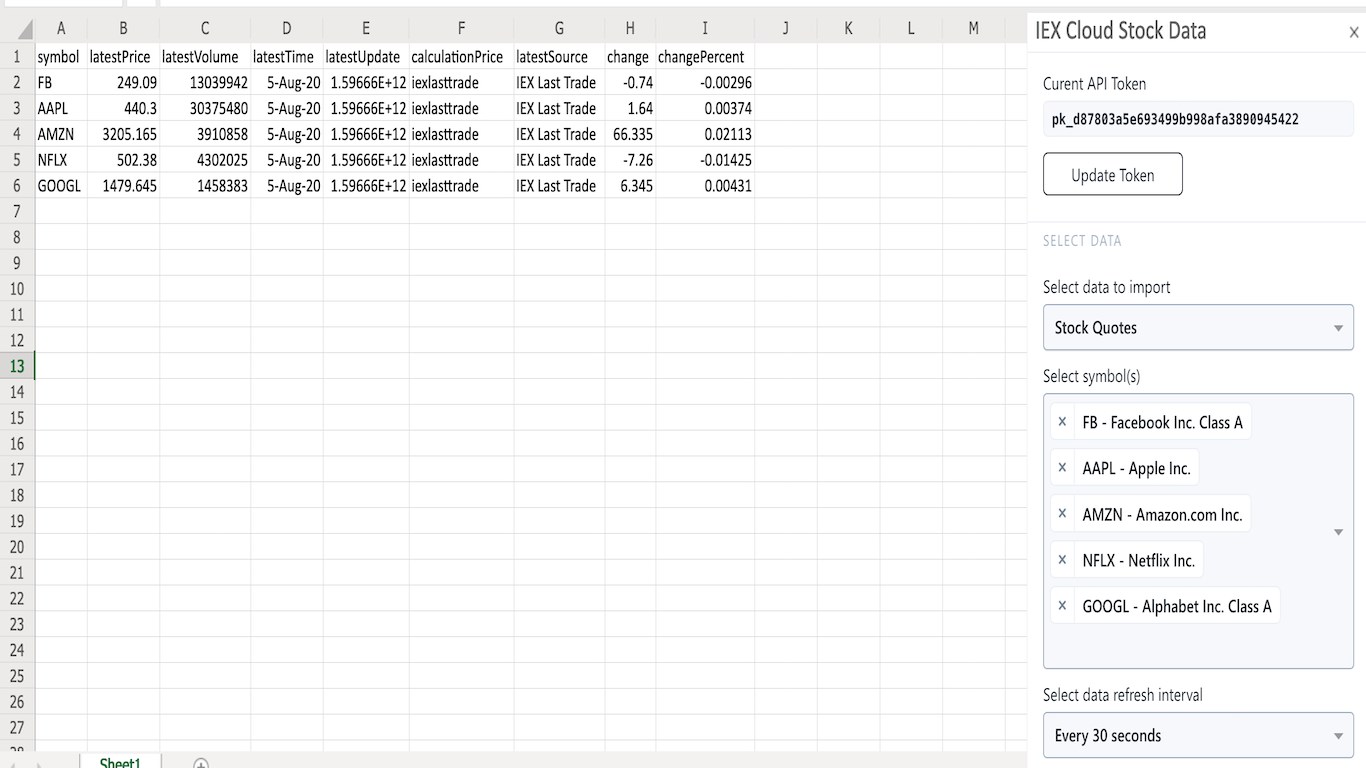Screen dimensions: 1366x768
Task: Select the calculationPrice header cell
Action: click(462, 57)
